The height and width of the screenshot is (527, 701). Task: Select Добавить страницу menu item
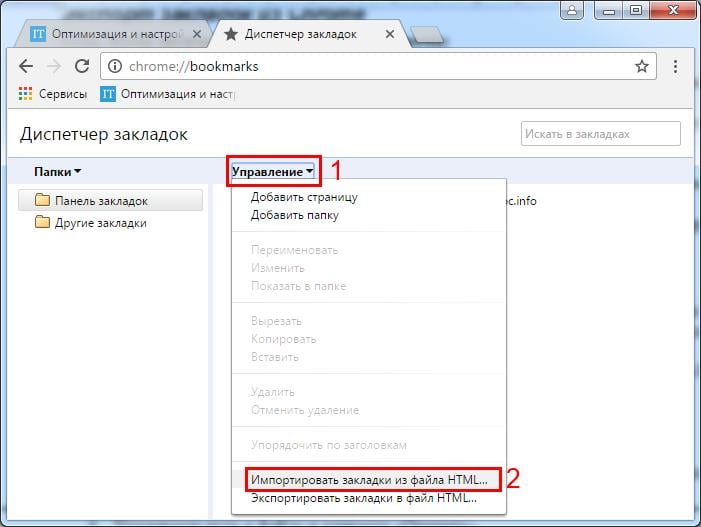(x=304, y=197)
